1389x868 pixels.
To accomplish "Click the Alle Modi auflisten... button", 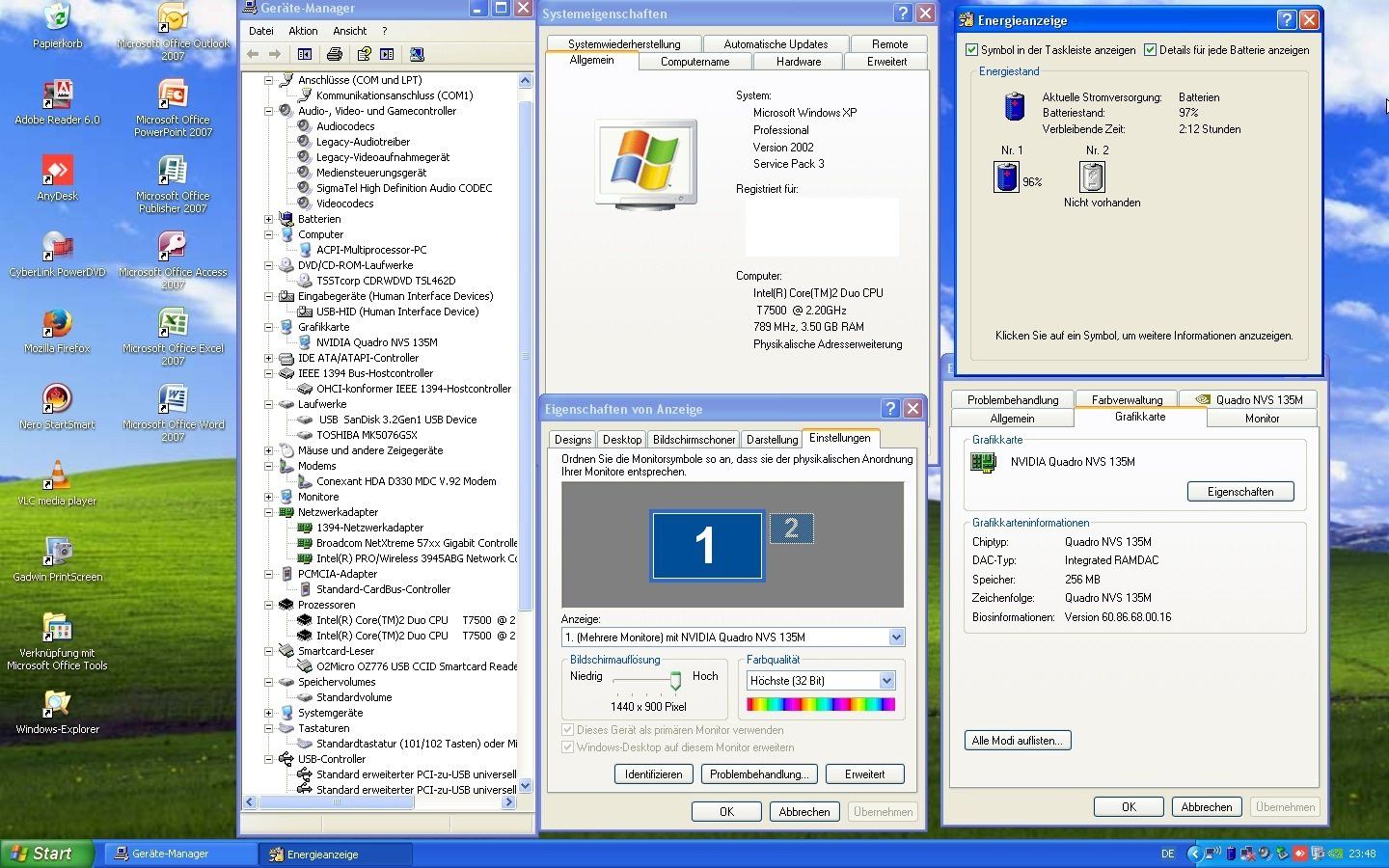I will point(1017,741).
